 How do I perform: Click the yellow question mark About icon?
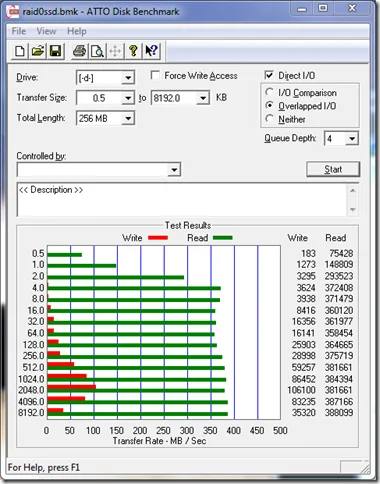[x=133, y=51]
